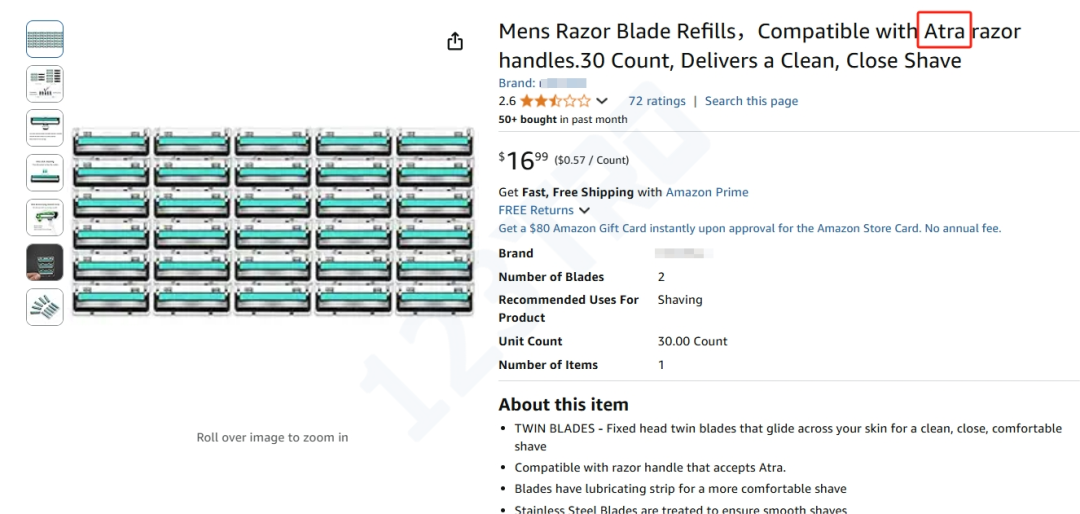The height and width of the screenshot is (514, 1080).
Task: Select the third thumbnail showing single cartridge
Action: (45, 128)
